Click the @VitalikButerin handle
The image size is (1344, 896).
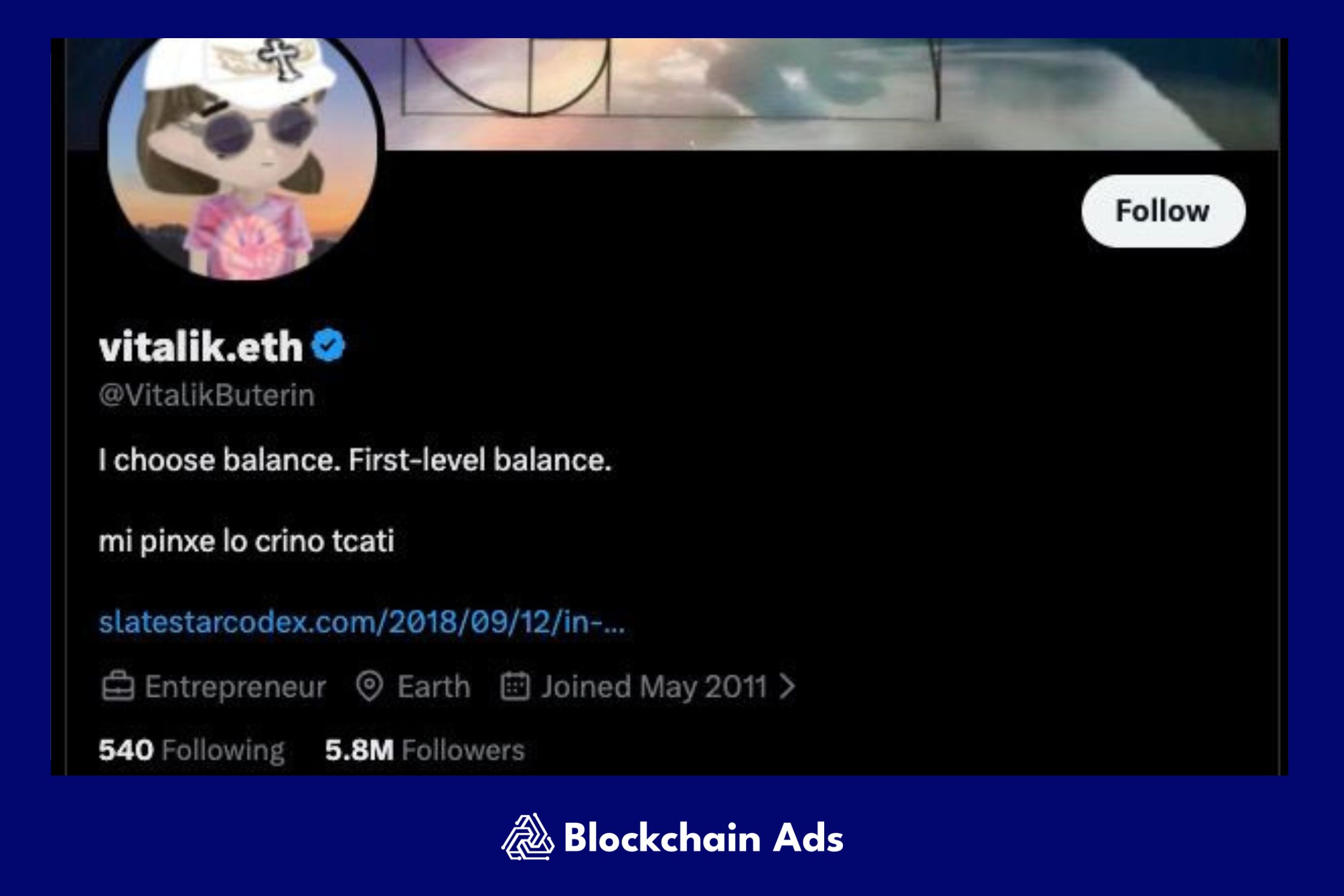pos(206,395)
